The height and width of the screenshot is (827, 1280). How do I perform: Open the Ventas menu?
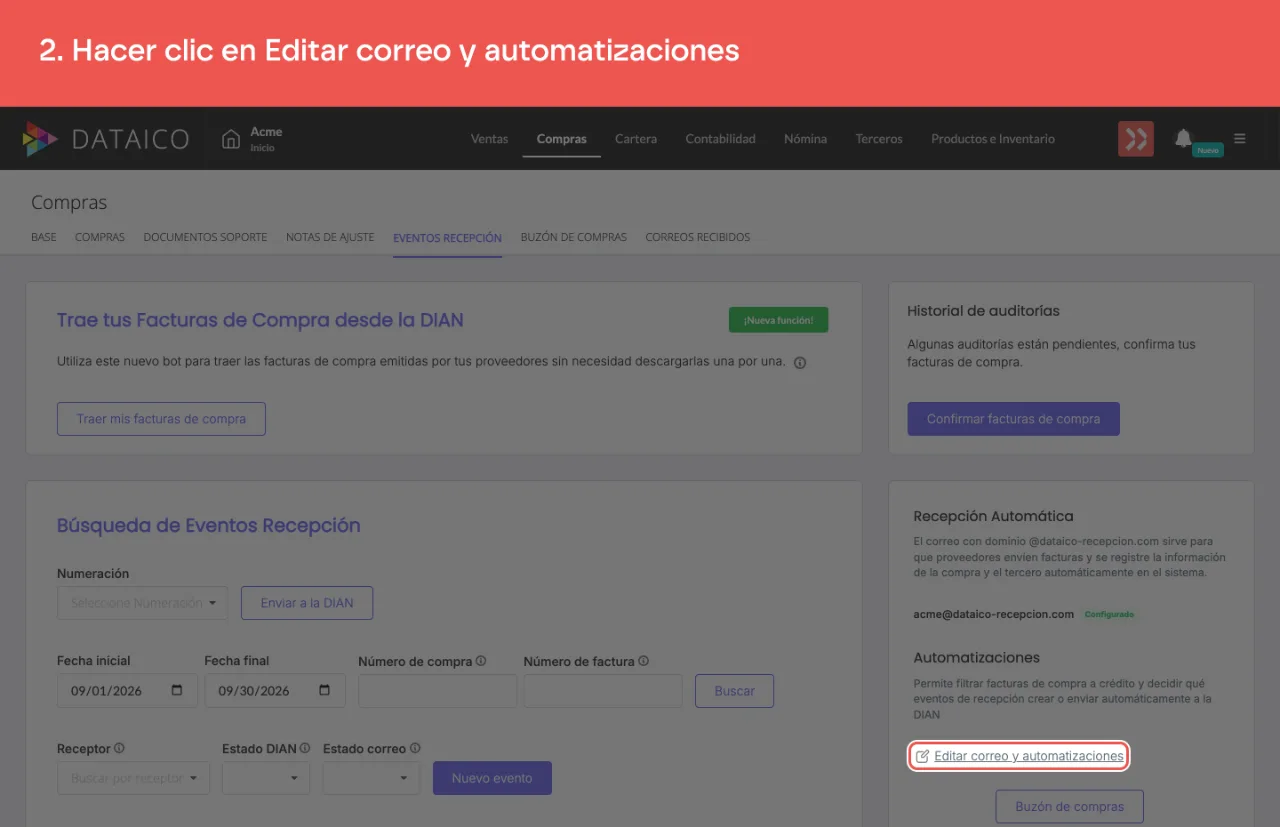[x=490, y=139]
